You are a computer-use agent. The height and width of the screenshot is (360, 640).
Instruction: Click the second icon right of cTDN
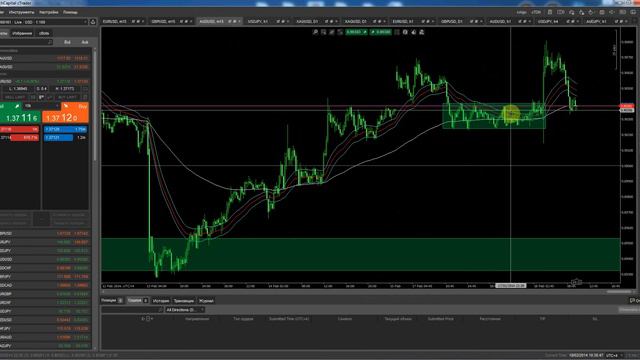point(561,12)
